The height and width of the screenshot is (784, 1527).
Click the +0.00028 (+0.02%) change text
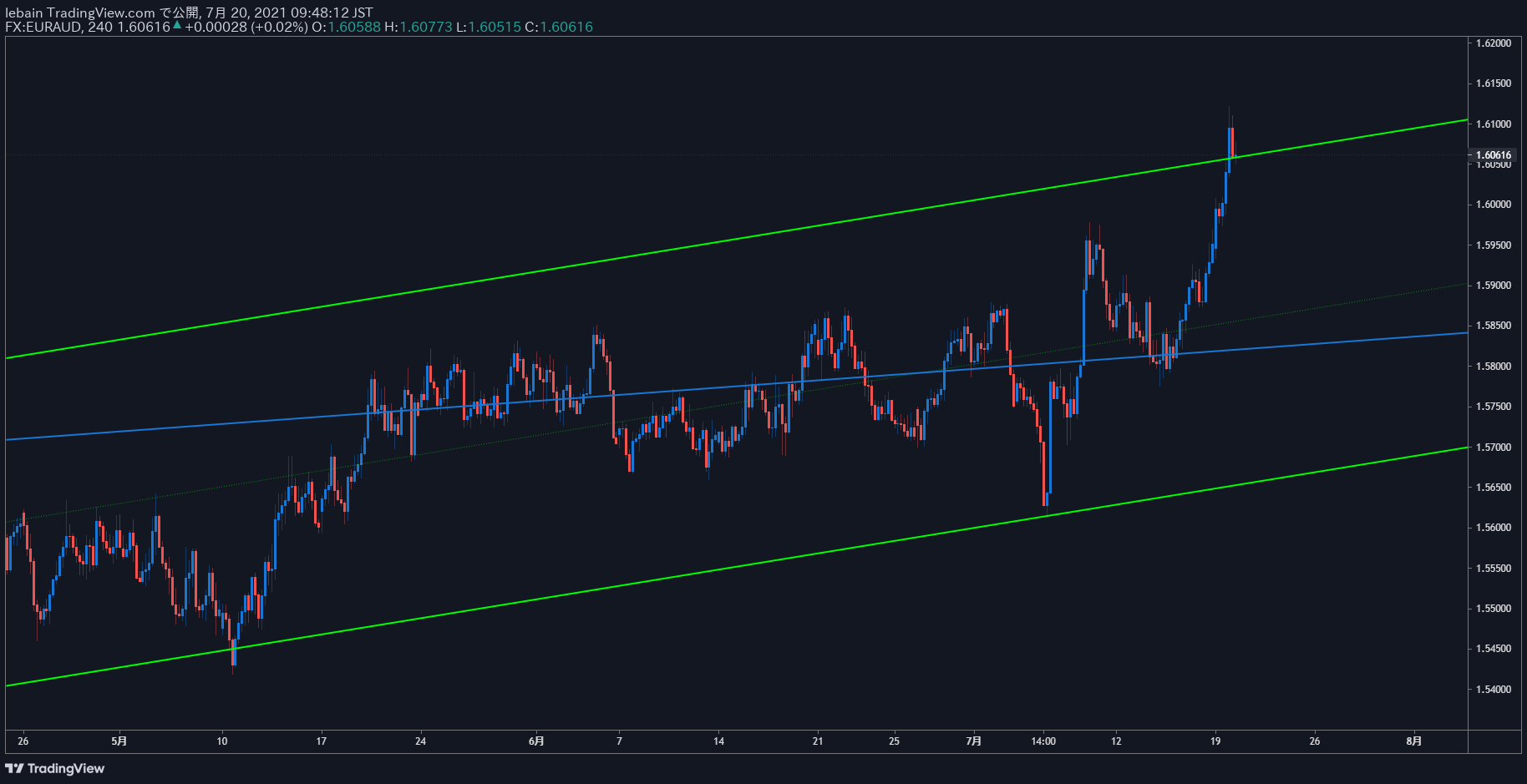point(246,27)
